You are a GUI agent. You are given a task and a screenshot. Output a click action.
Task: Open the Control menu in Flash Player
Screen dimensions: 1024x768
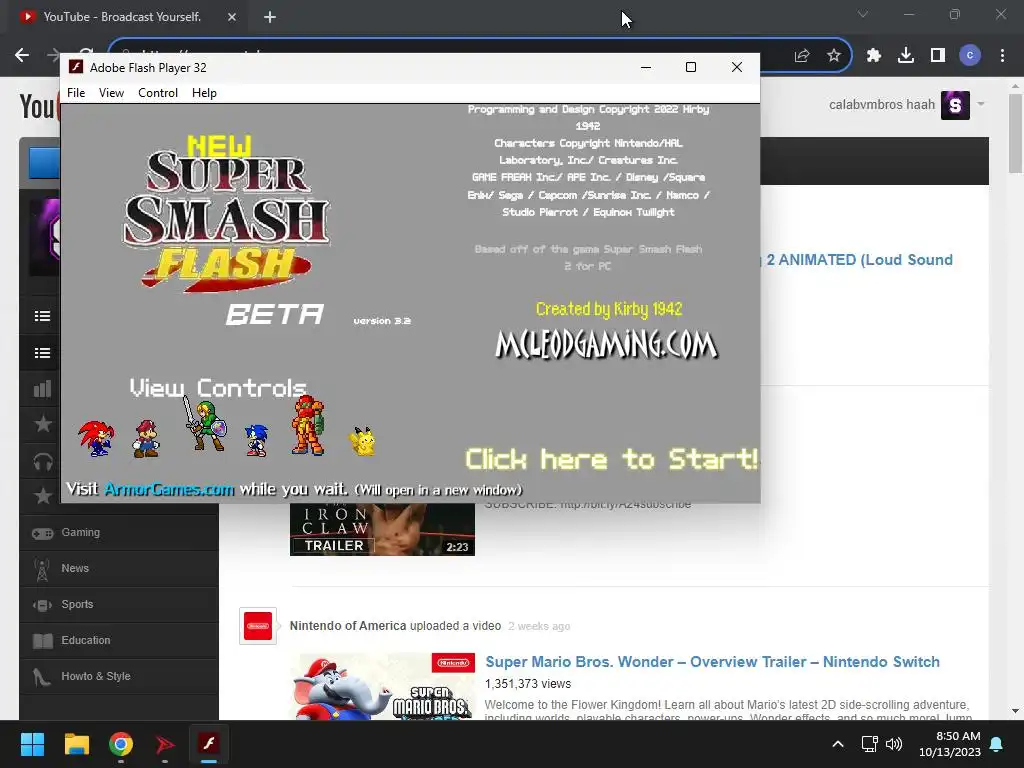(x=157, y=93)
